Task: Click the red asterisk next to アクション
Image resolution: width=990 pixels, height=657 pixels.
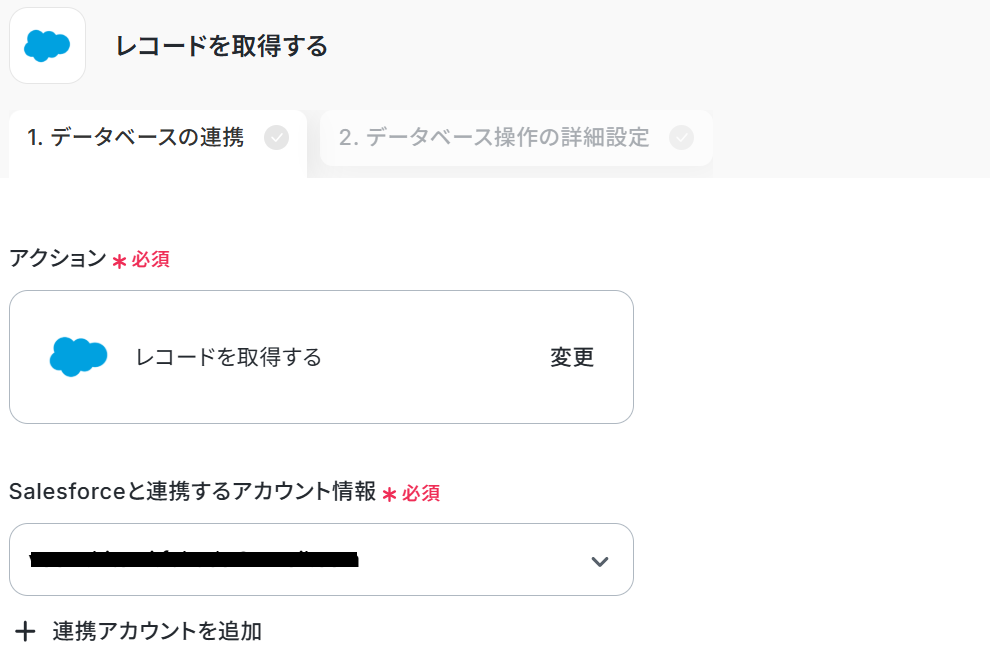Action: coord(119,260)
